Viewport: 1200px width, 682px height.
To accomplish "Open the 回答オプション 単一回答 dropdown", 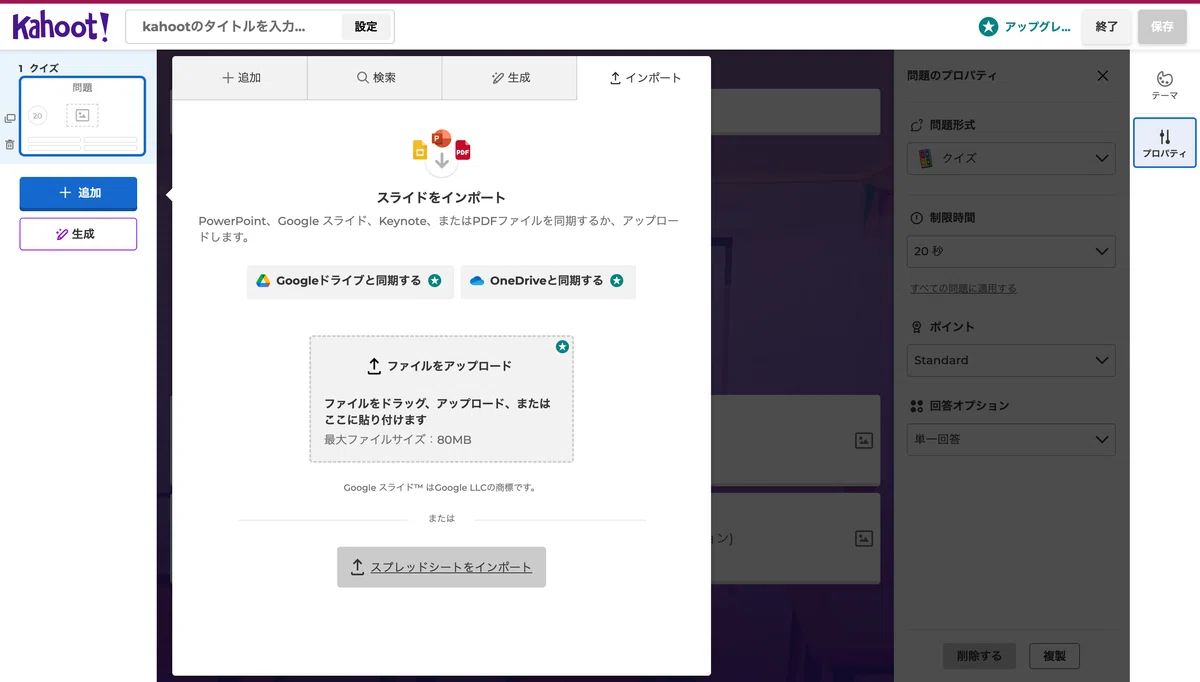I will tap(1011, 439).
